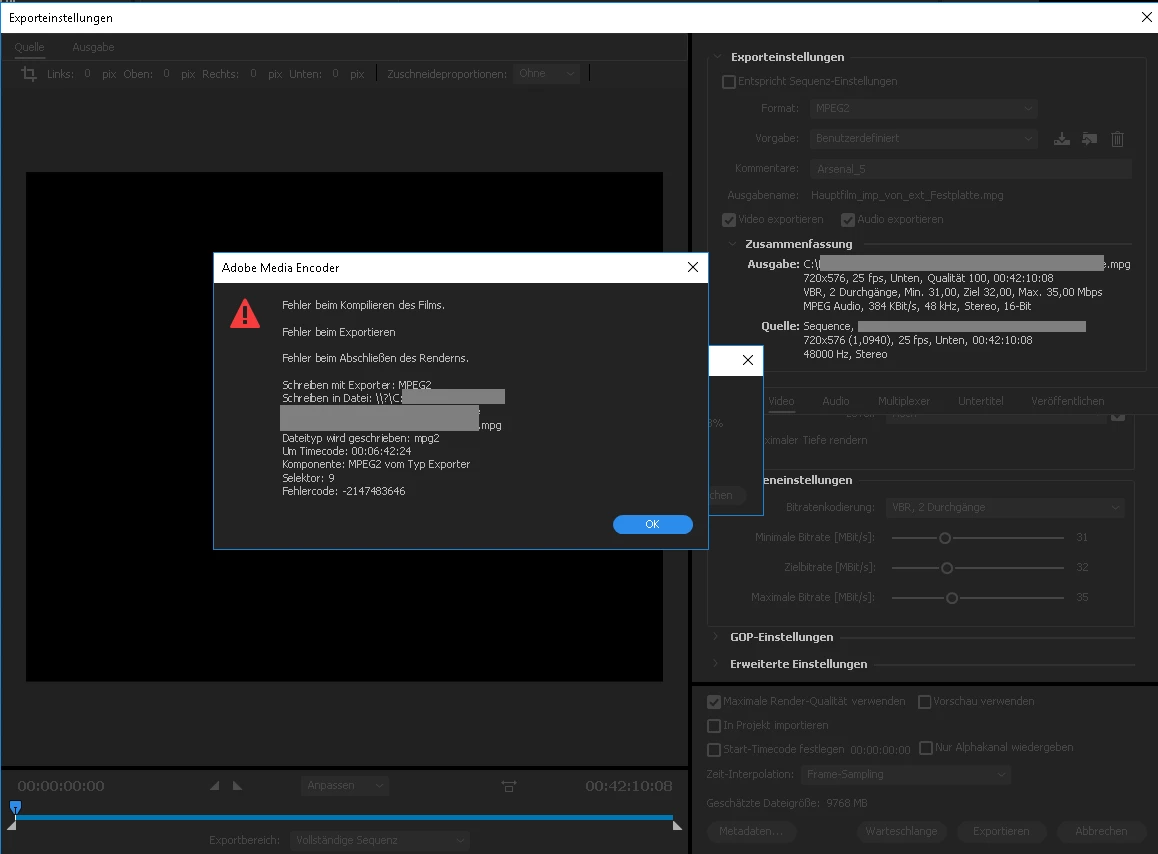This screenshot has height=854, width=1158.
Task: Click the delete preset trash icon
Action: point(1117,138)
